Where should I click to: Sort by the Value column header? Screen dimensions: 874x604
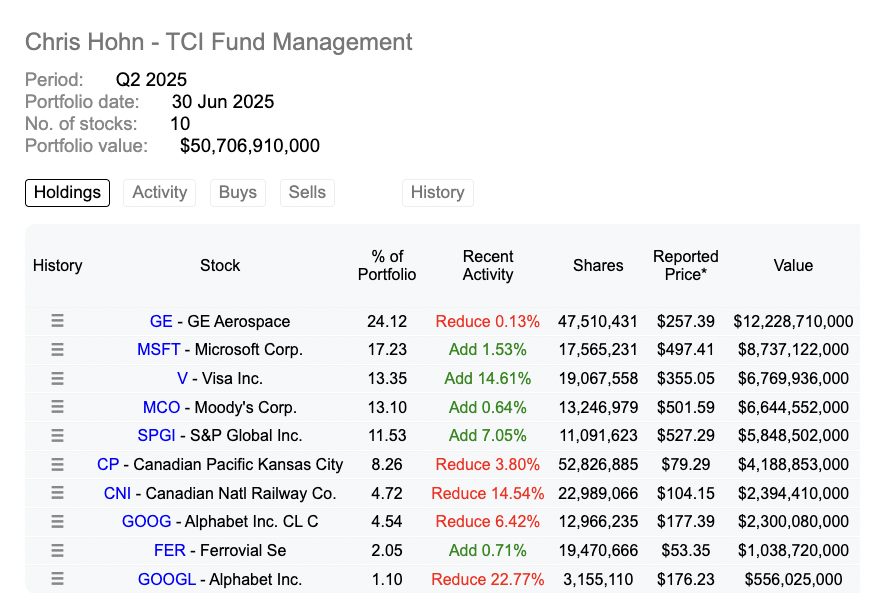pos(793,265)
